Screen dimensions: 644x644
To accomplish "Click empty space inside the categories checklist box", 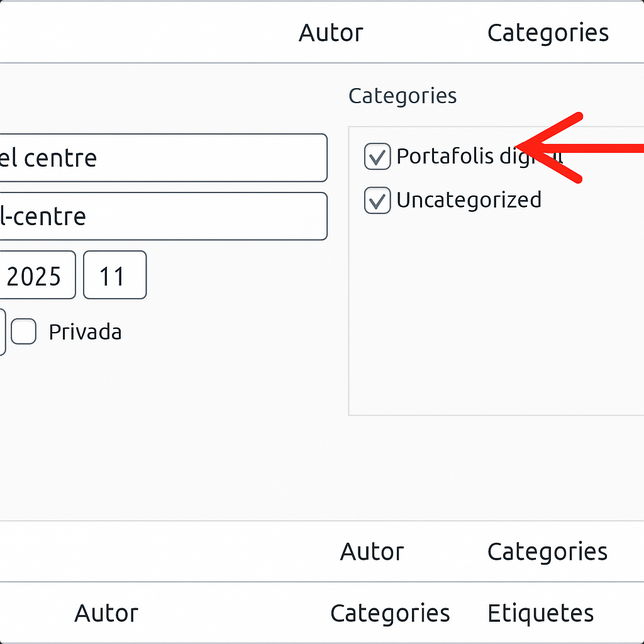I will pyautogui.click(x=490, y=320).
